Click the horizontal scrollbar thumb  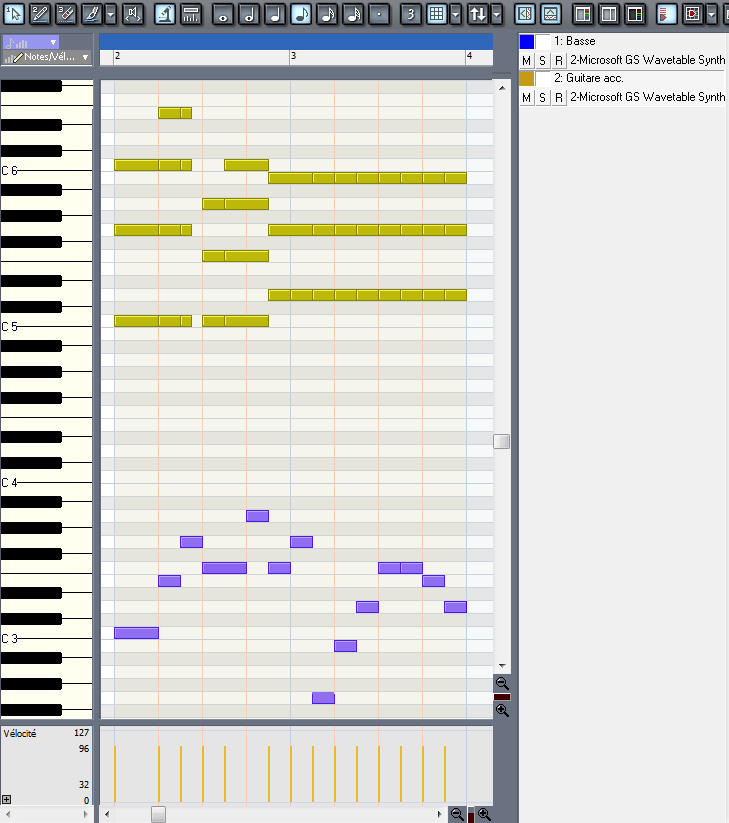[159, 815]
